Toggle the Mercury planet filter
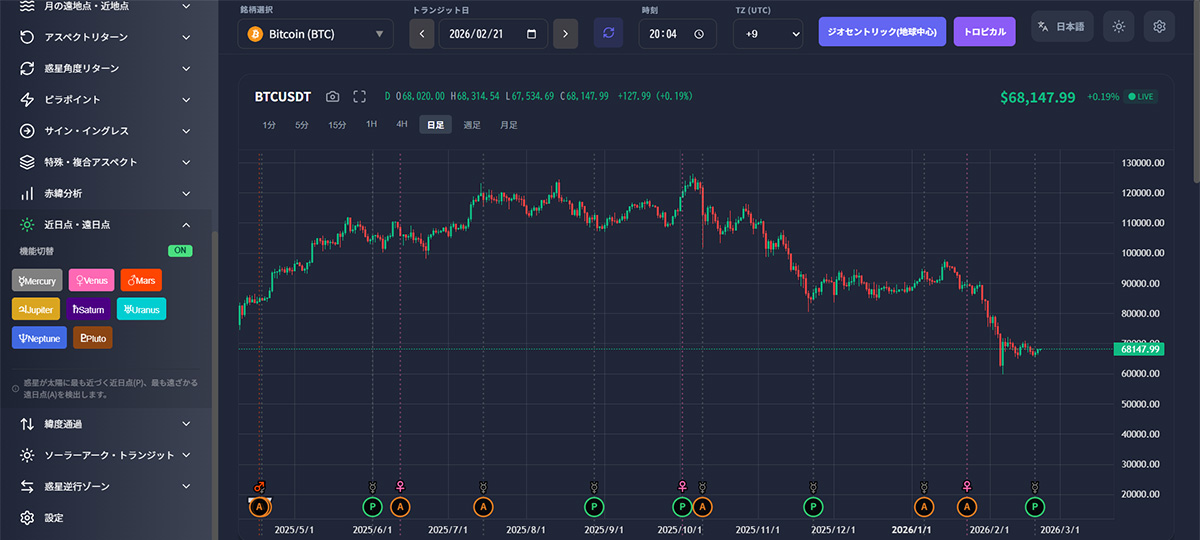Viewport: 1200px width, 540px height. 37,281
